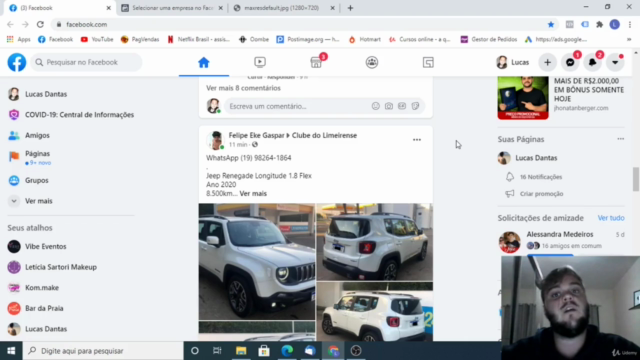Open the three-dot menu on Felipe's post
Image resolution: width=640 pixels, height=360 pixels.
[417, 140]
